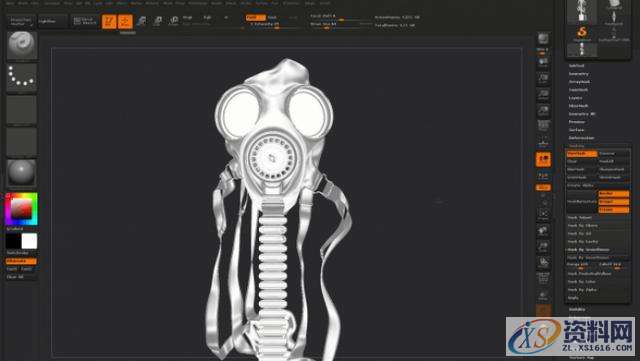Toggle the orange Local transform icon
Viewport: 640px width, 361px height.
pyautogui.click(x=543, y=160)
